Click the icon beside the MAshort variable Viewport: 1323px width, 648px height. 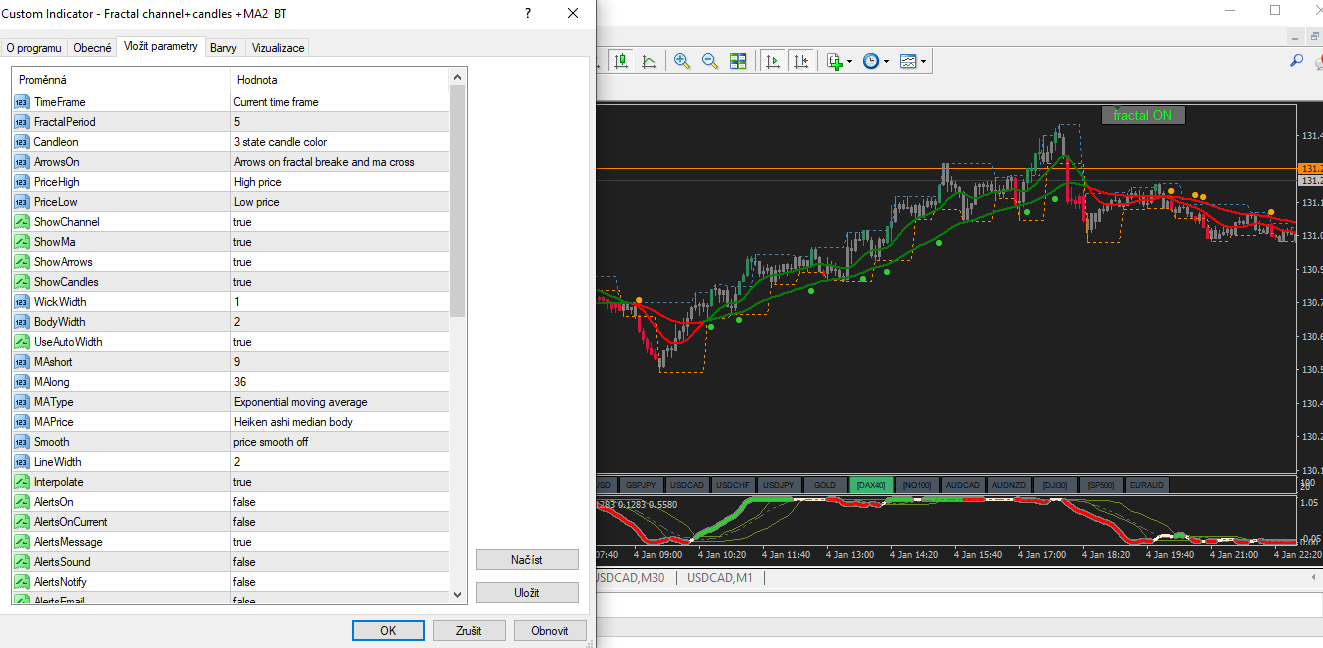(22, 362)
